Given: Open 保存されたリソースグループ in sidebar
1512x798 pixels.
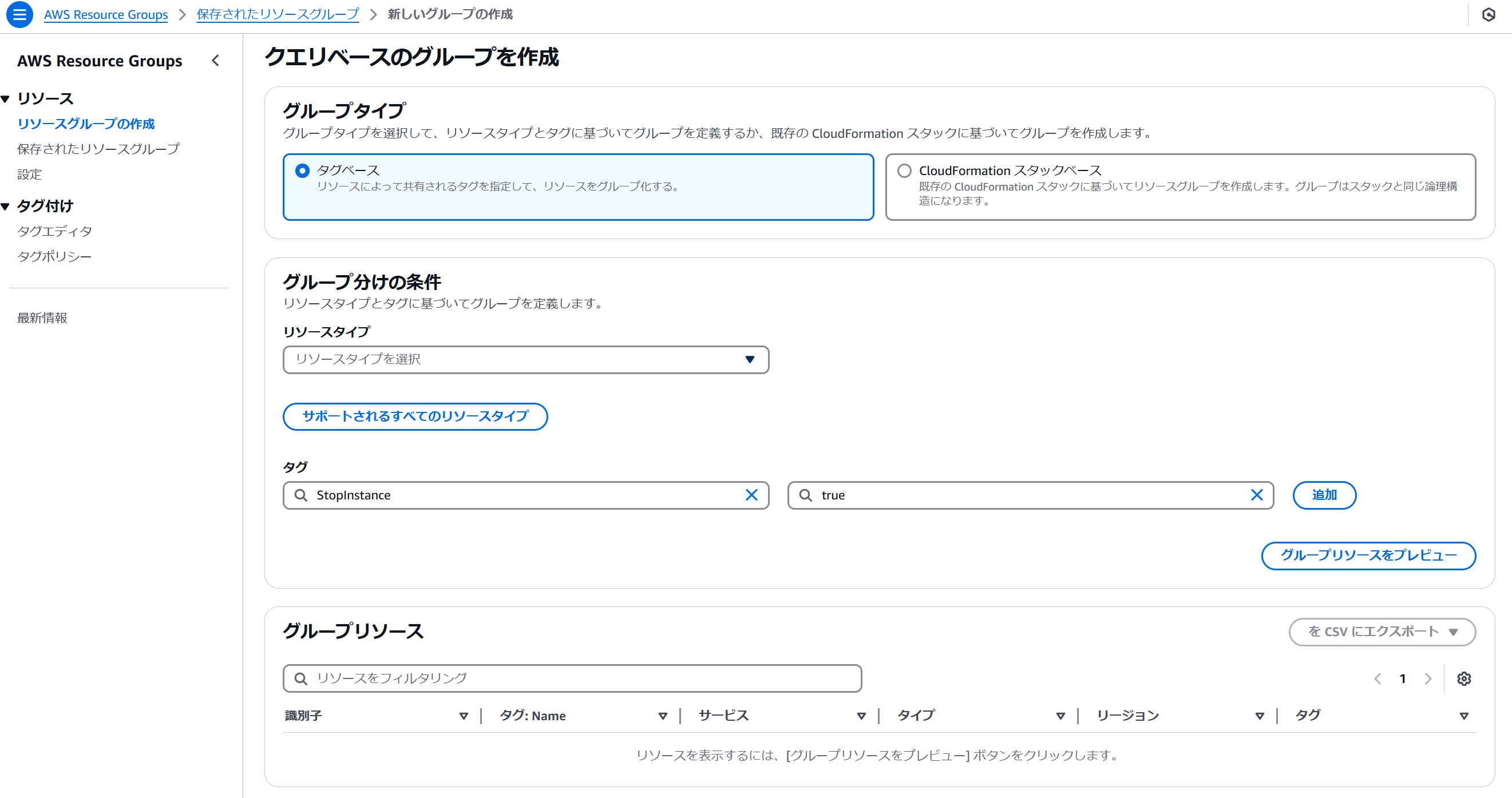Looking at the screenshot, I should (98, 149).
